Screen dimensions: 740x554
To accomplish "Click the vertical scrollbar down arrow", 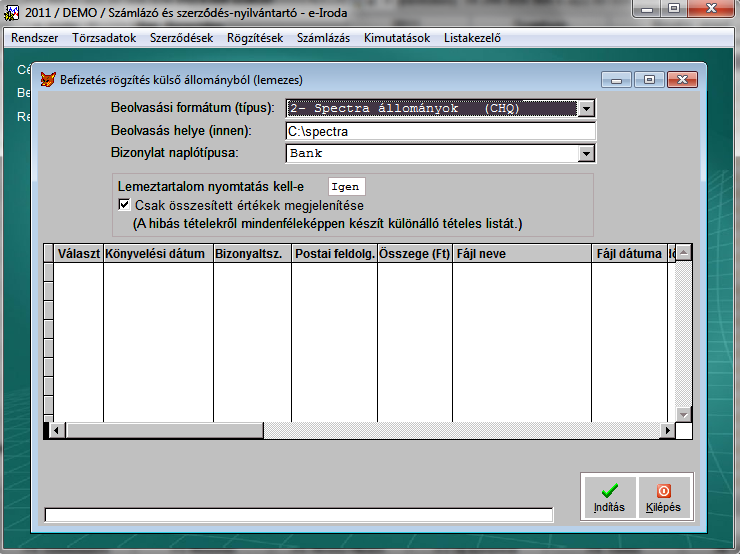I will 683,414.
